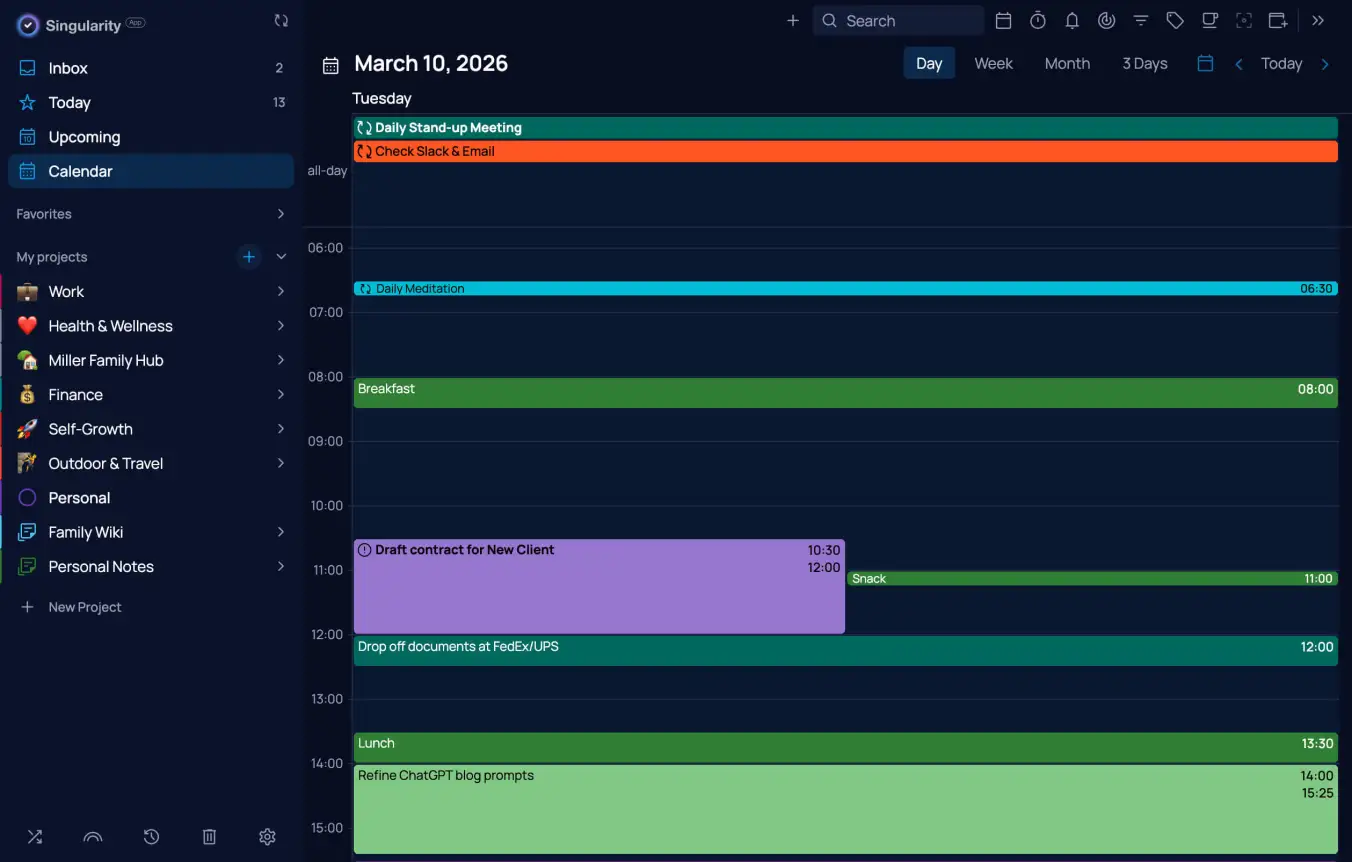The image size is (1352, 862).
Task: Expand the Health & Wellness project chevron
Action: point(281,326)
